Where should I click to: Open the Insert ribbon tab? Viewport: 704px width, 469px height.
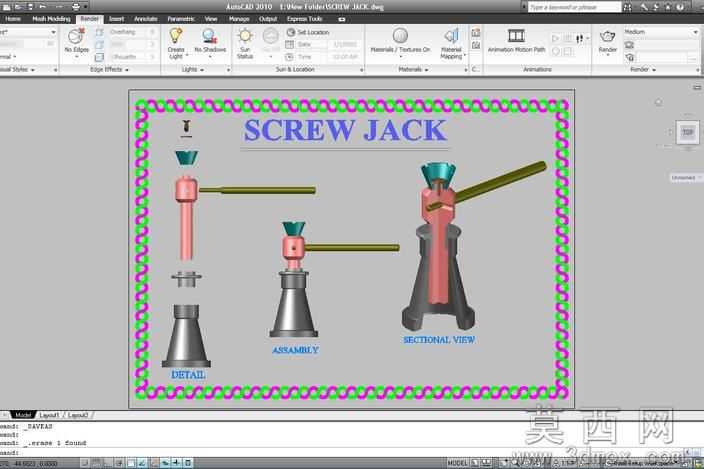coord(116,19)
